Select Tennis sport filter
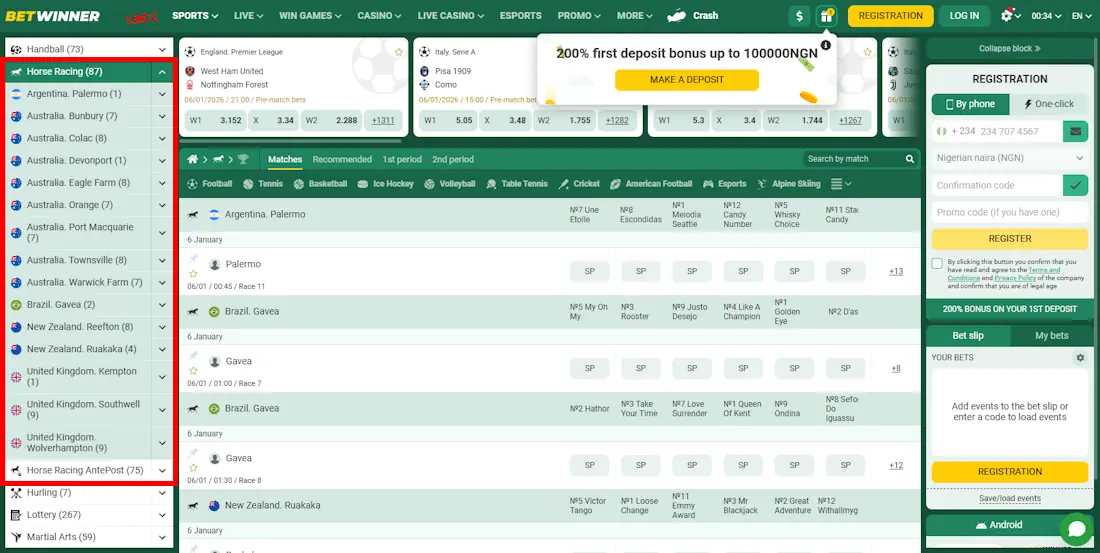 (x=263, y=184)
